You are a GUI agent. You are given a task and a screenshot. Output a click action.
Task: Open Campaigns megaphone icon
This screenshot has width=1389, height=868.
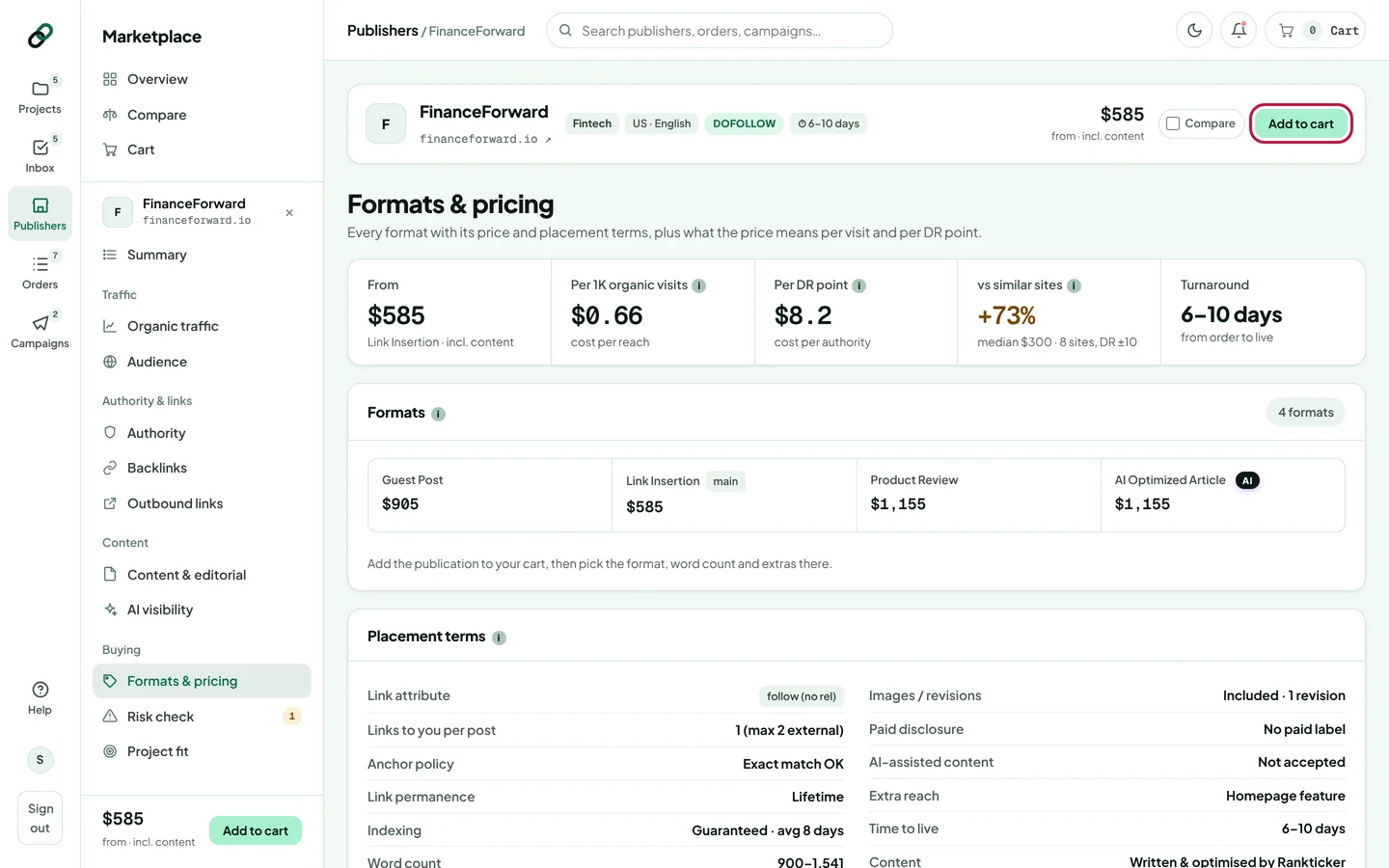click(40, 331)
